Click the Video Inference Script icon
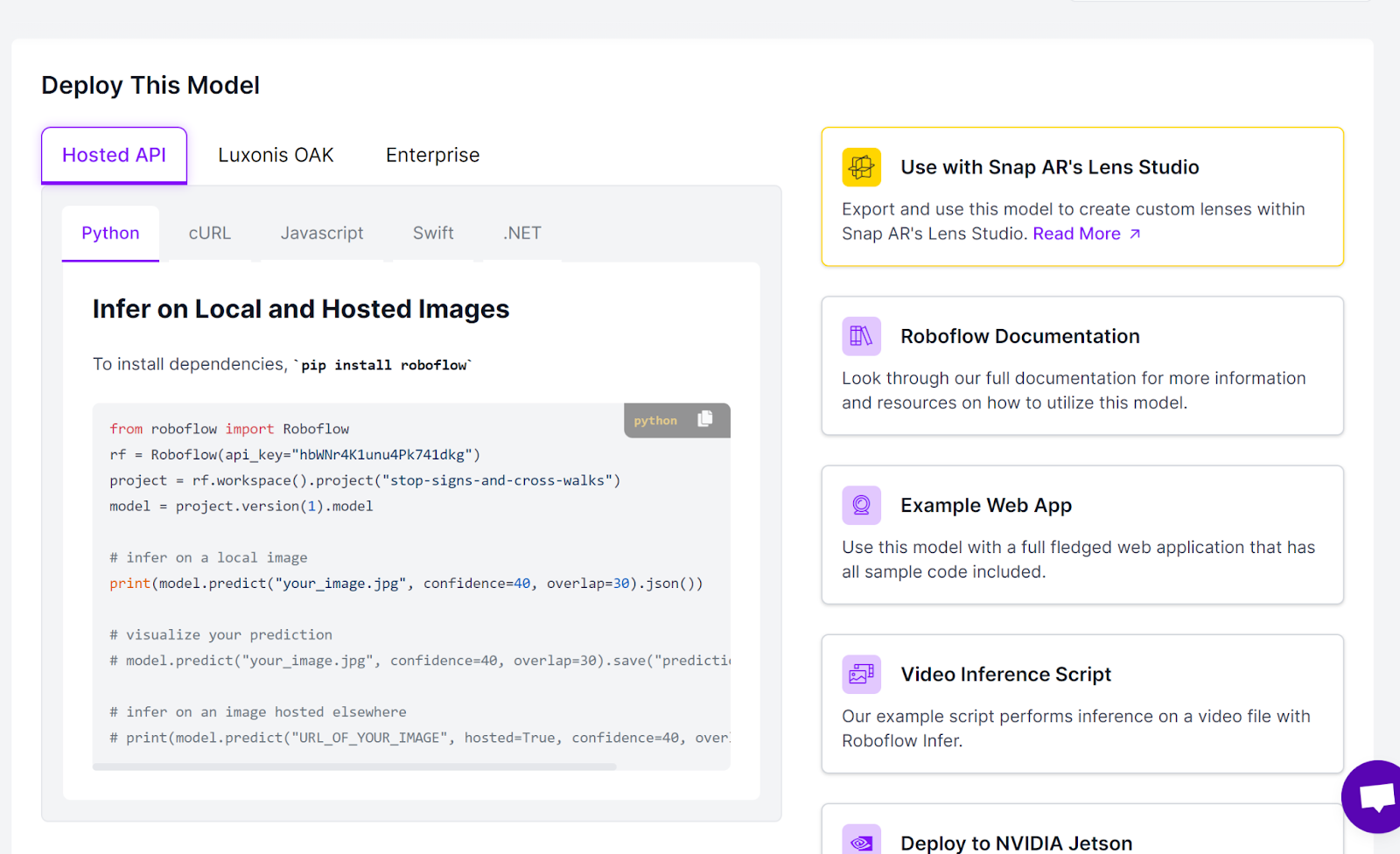 coord(861,674)
